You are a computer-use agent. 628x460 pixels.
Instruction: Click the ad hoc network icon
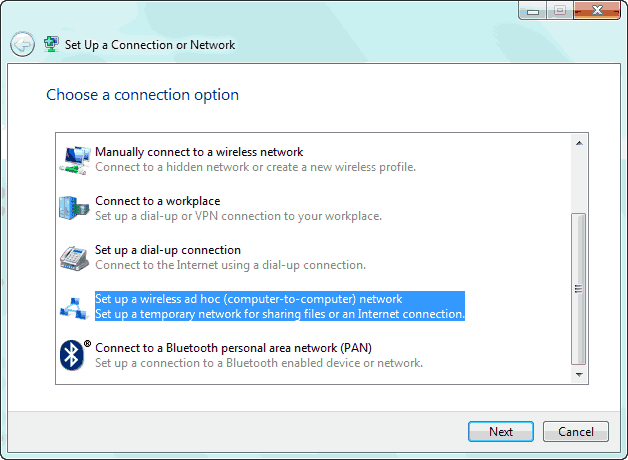pyautogui.click(x=74, y=306)
